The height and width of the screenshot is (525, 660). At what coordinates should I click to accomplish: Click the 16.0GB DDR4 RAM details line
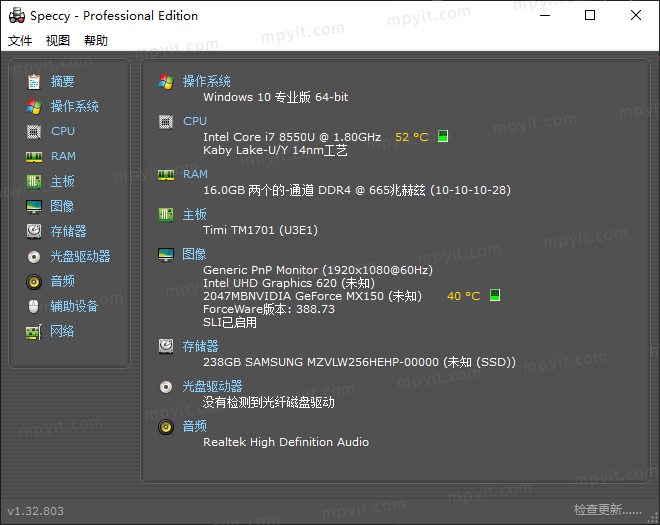click(x=357, y=190)
